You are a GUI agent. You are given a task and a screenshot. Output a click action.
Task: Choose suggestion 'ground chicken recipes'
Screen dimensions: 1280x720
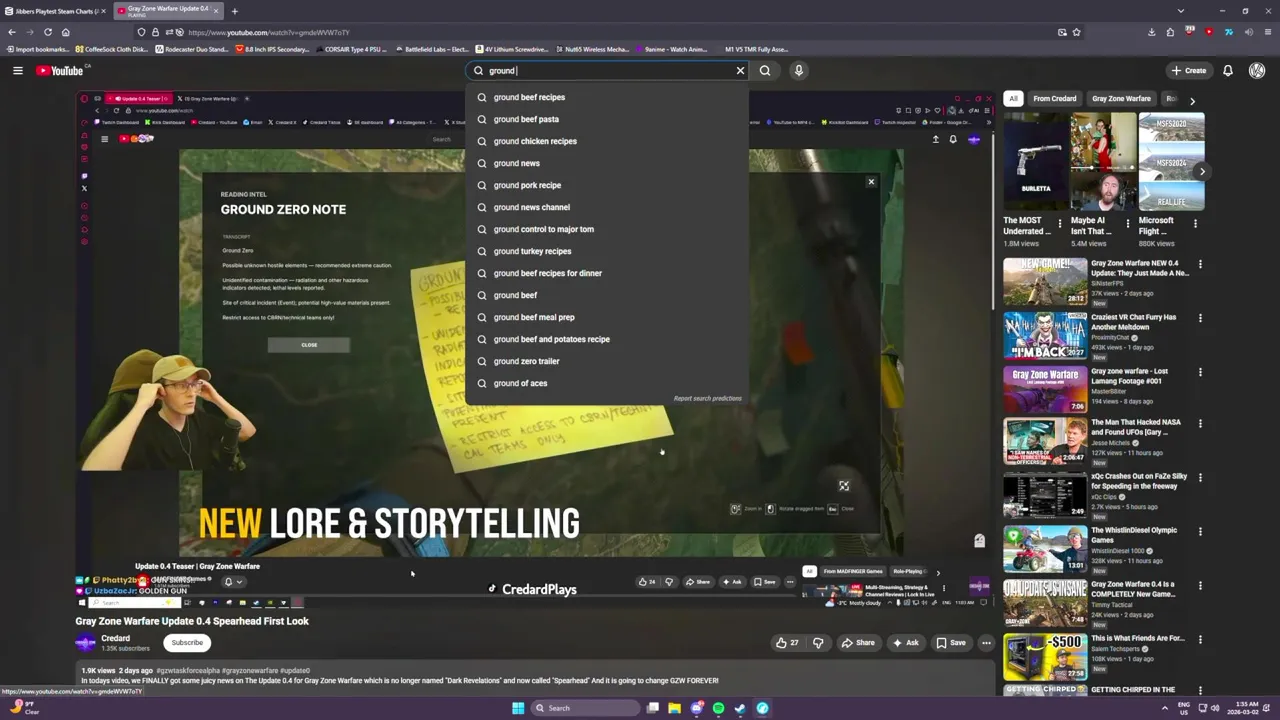(607, 141)
